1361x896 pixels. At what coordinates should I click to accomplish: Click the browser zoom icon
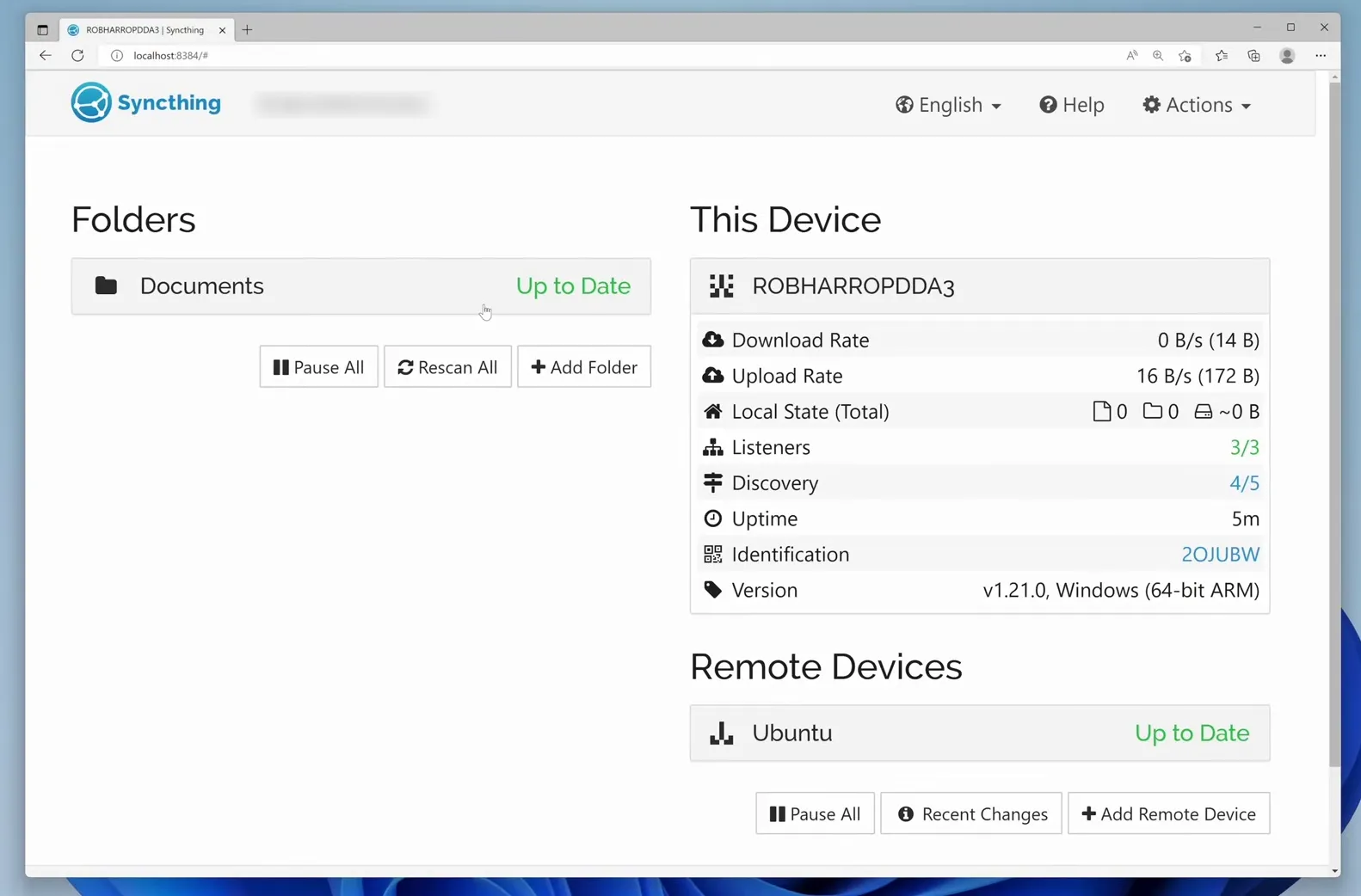pyautogui.click(x=1158, y=55)
